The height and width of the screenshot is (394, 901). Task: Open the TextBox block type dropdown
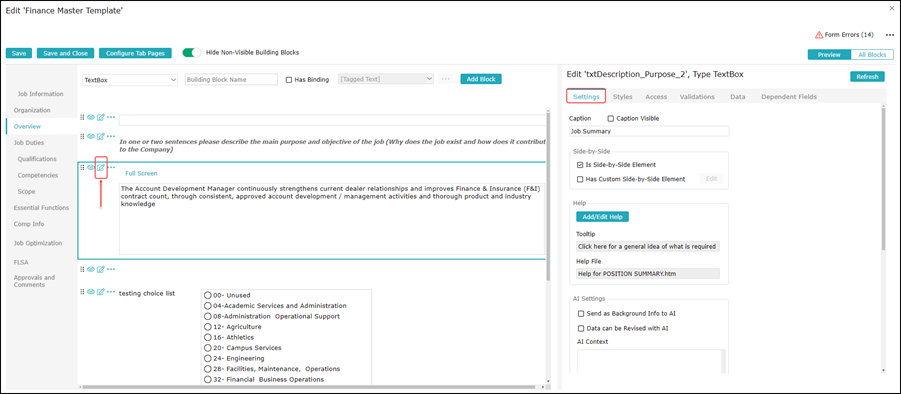click(130, 80)
